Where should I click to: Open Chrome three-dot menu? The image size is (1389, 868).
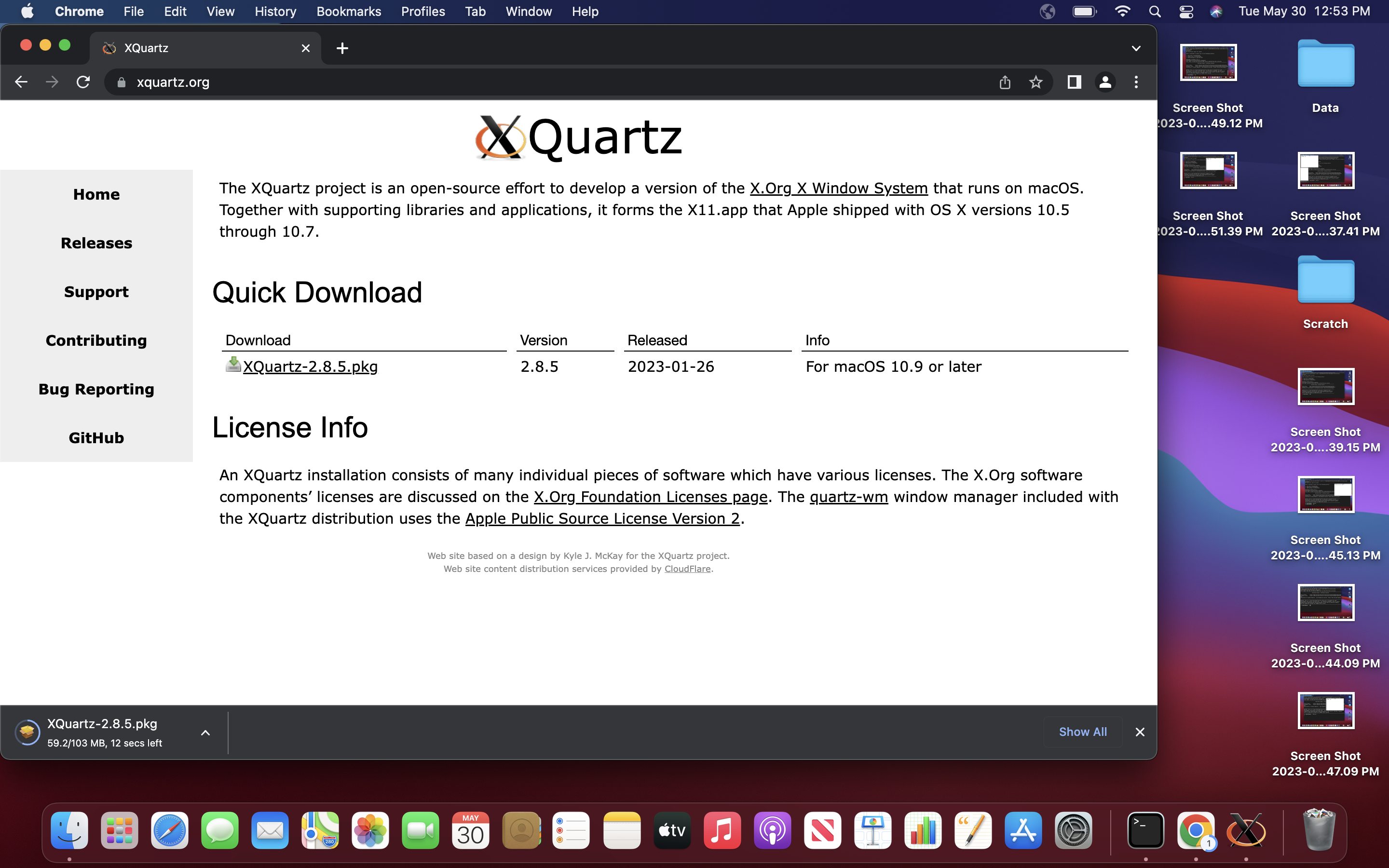click(1136, 82)
